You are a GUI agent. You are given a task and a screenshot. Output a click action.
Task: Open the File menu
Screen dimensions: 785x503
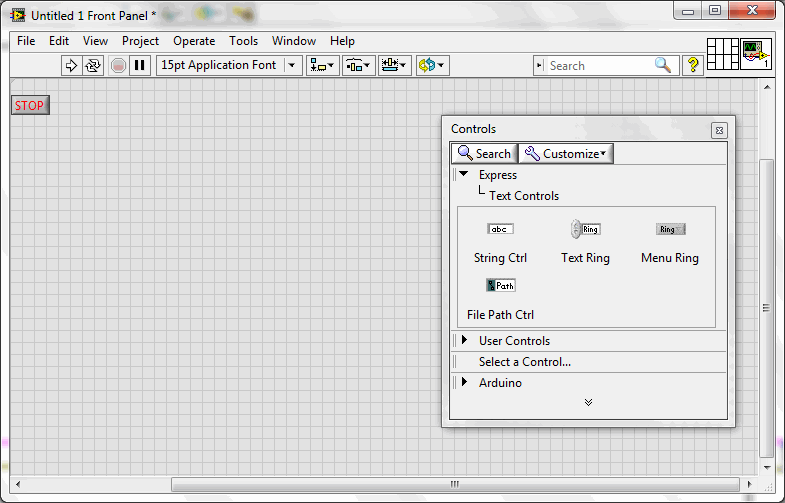coord(26,41)
